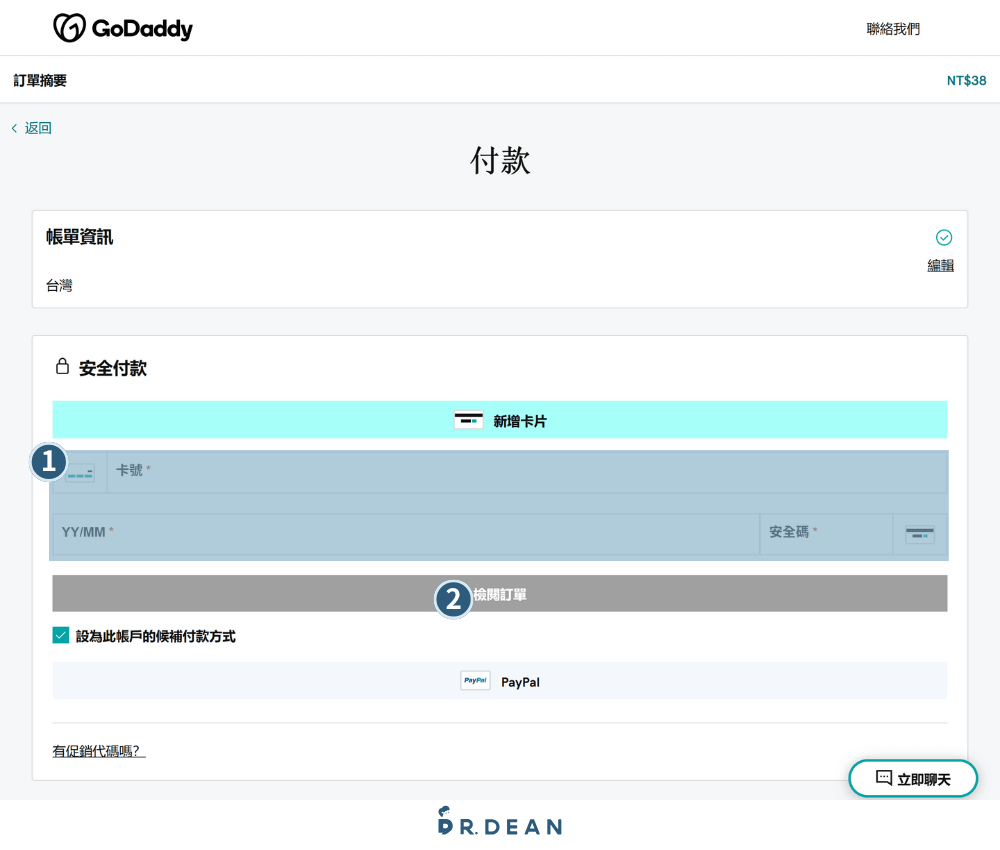Click the DR.DEAN footer logo
Viewport: 1000px width, 850px height.
tap(498, 822)
